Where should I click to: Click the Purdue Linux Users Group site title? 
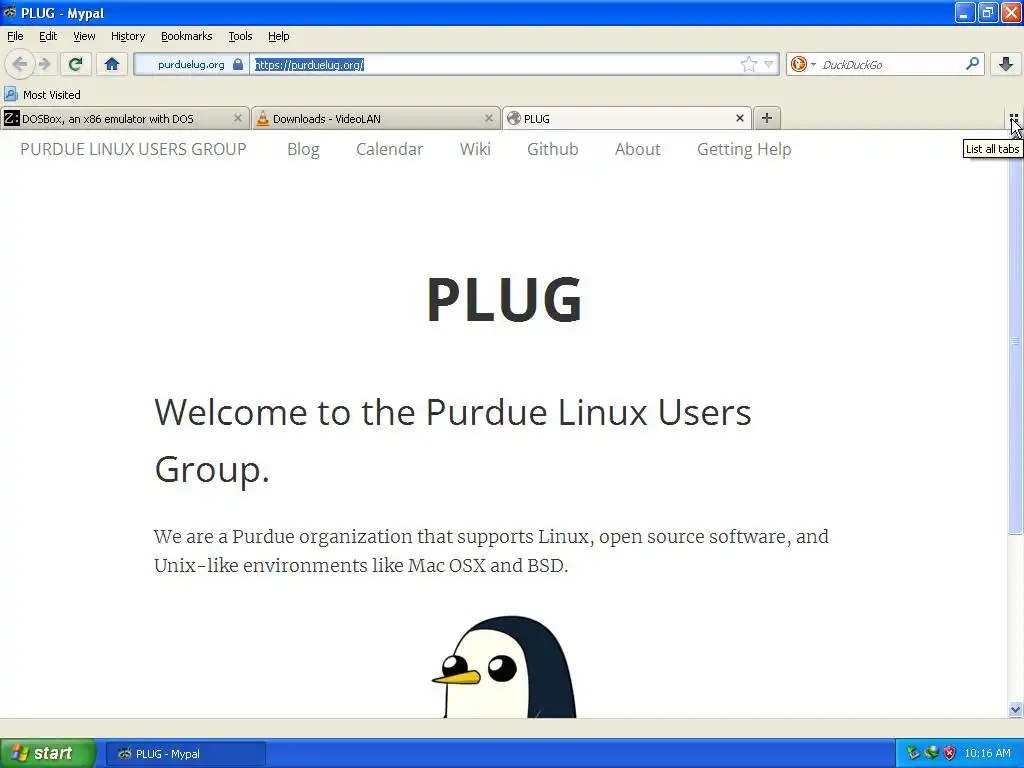click(133, 149)
